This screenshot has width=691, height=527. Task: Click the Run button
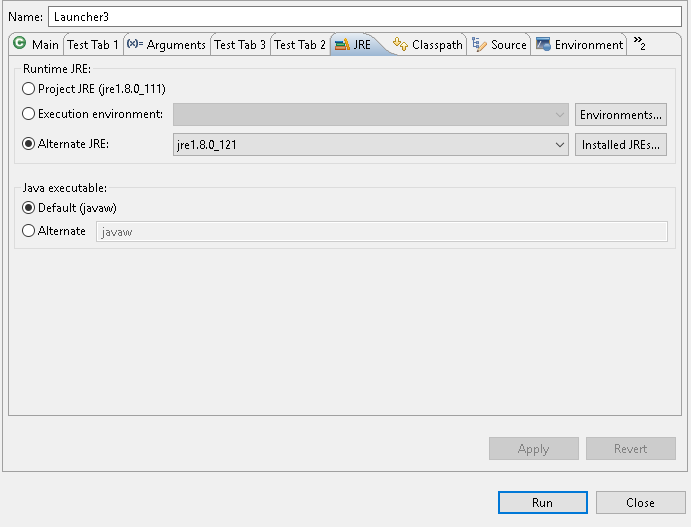542,502
